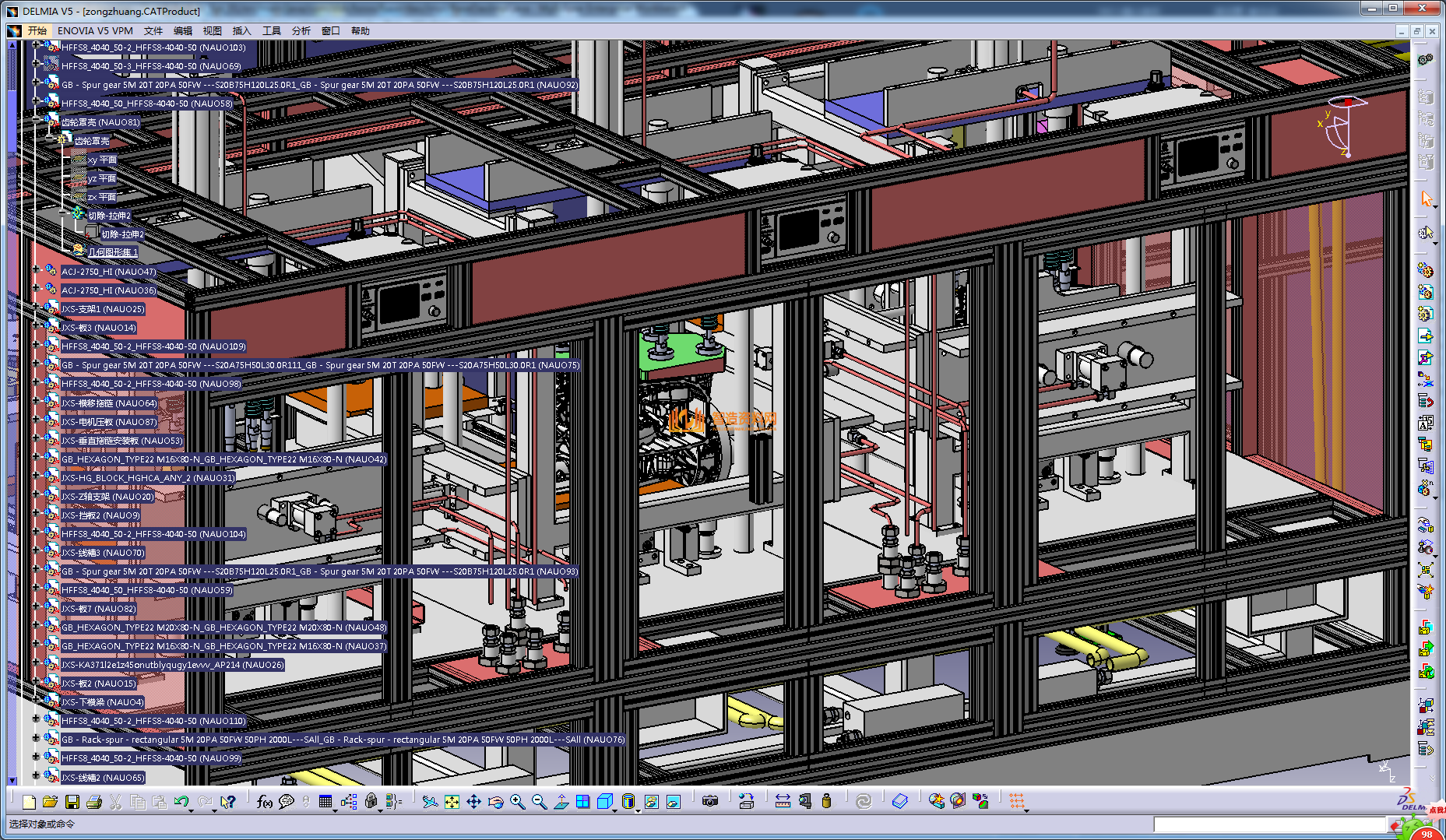
Task: Collapse the 齿轮罩壳 (NAUO81) tree node
Action: pos(36,120)
